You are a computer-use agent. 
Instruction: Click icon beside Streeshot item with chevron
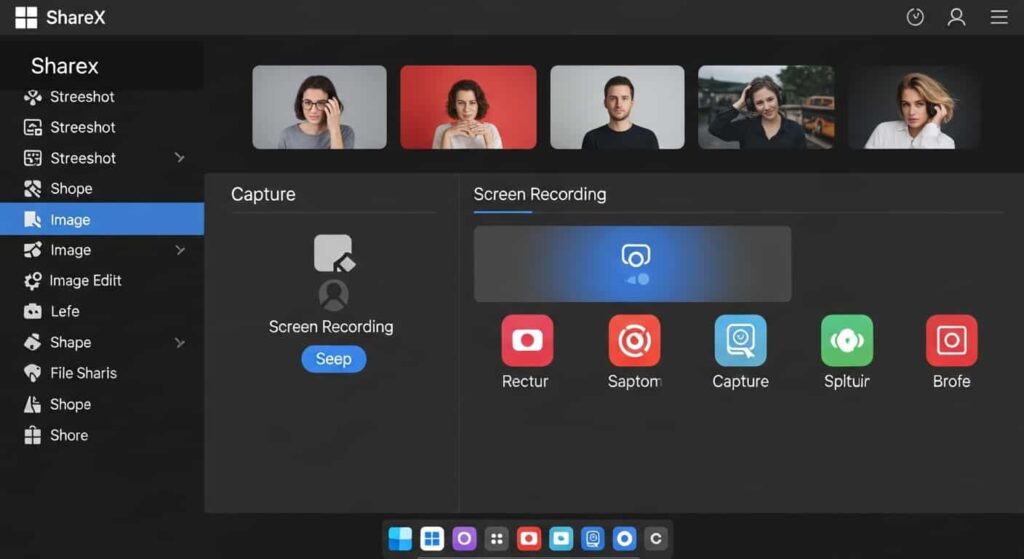pyautogui.click(x=33, y=158)
